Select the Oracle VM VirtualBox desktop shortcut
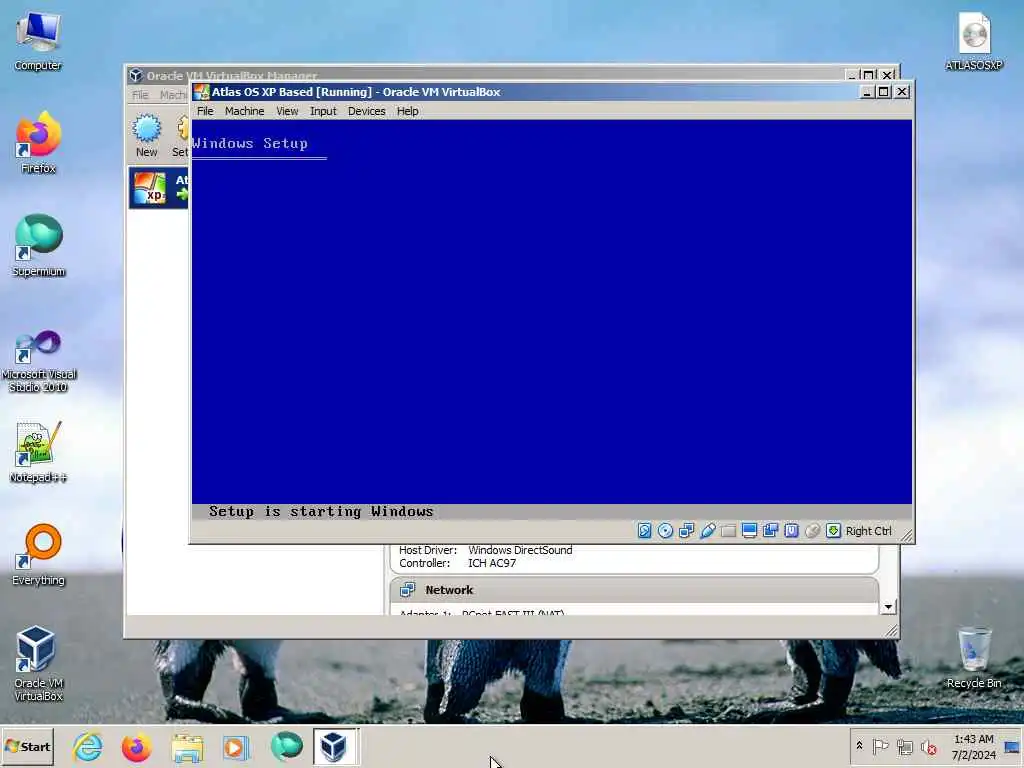This screenshot has width=1024, height=768. 38,663
